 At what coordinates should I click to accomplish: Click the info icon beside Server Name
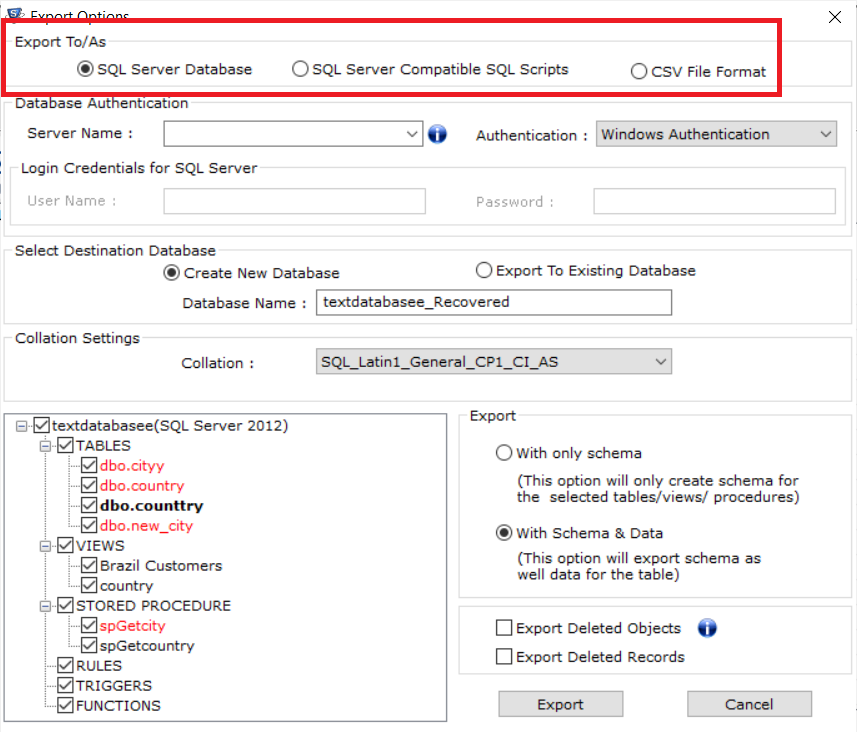[x=437, y=134]
